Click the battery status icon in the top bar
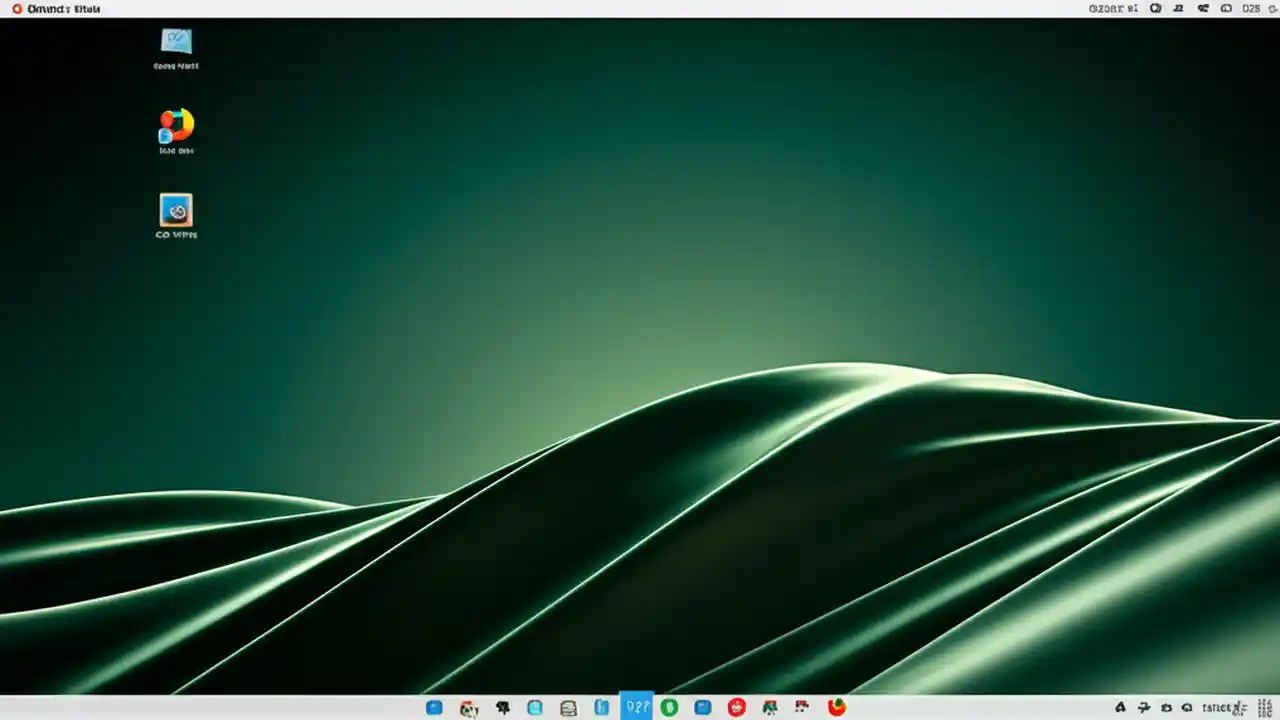 (1226, 8)
